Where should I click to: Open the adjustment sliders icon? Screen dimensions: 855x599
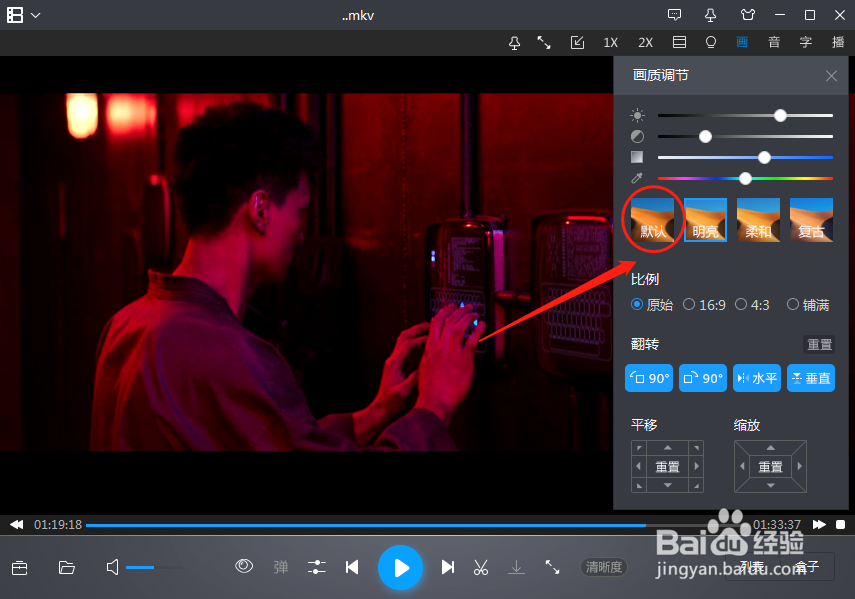(x=317, y=567)
